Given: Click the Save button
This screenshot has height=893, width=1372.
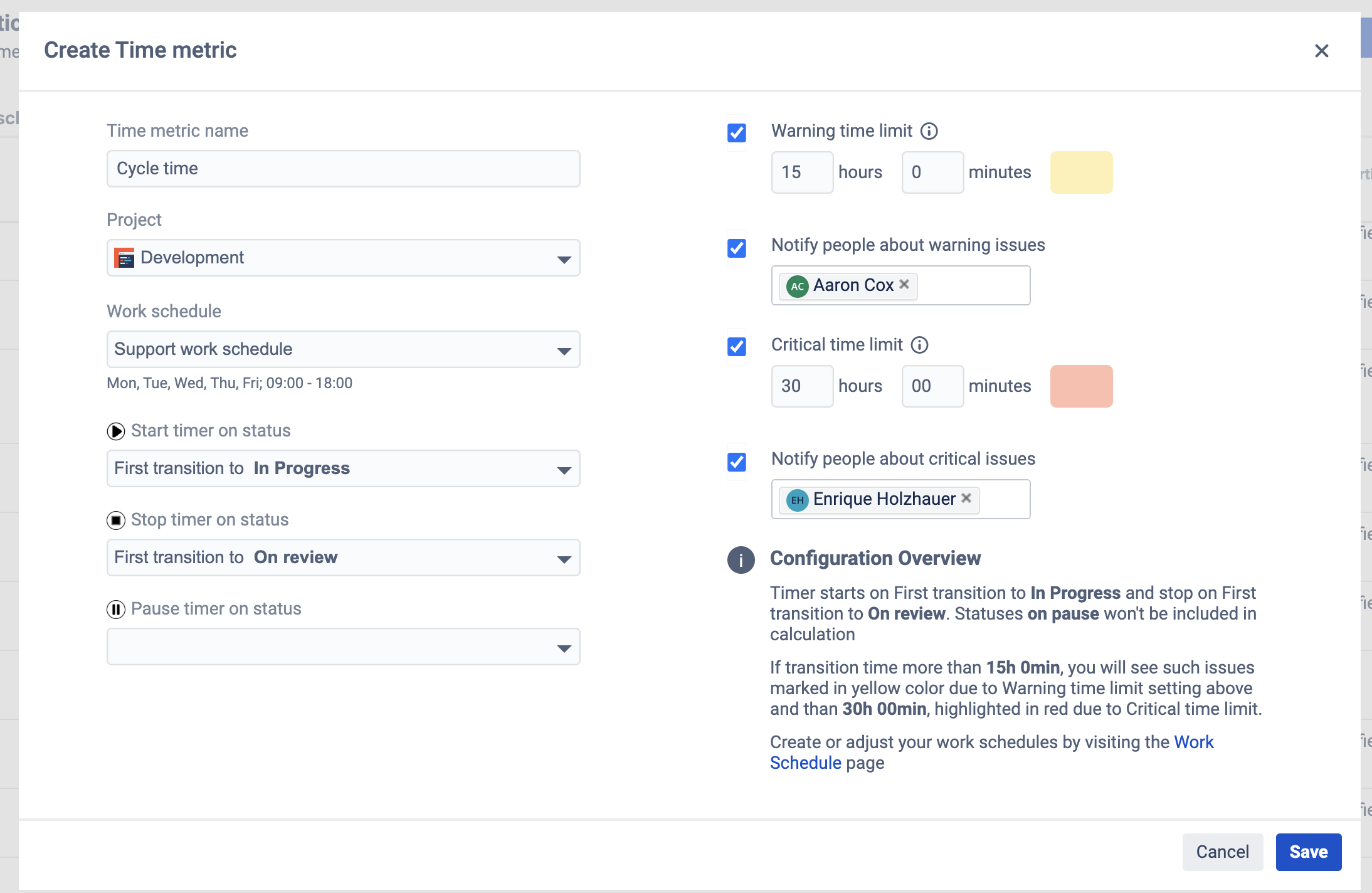Looking at the screenshot, I should (x=1308, y=852).
